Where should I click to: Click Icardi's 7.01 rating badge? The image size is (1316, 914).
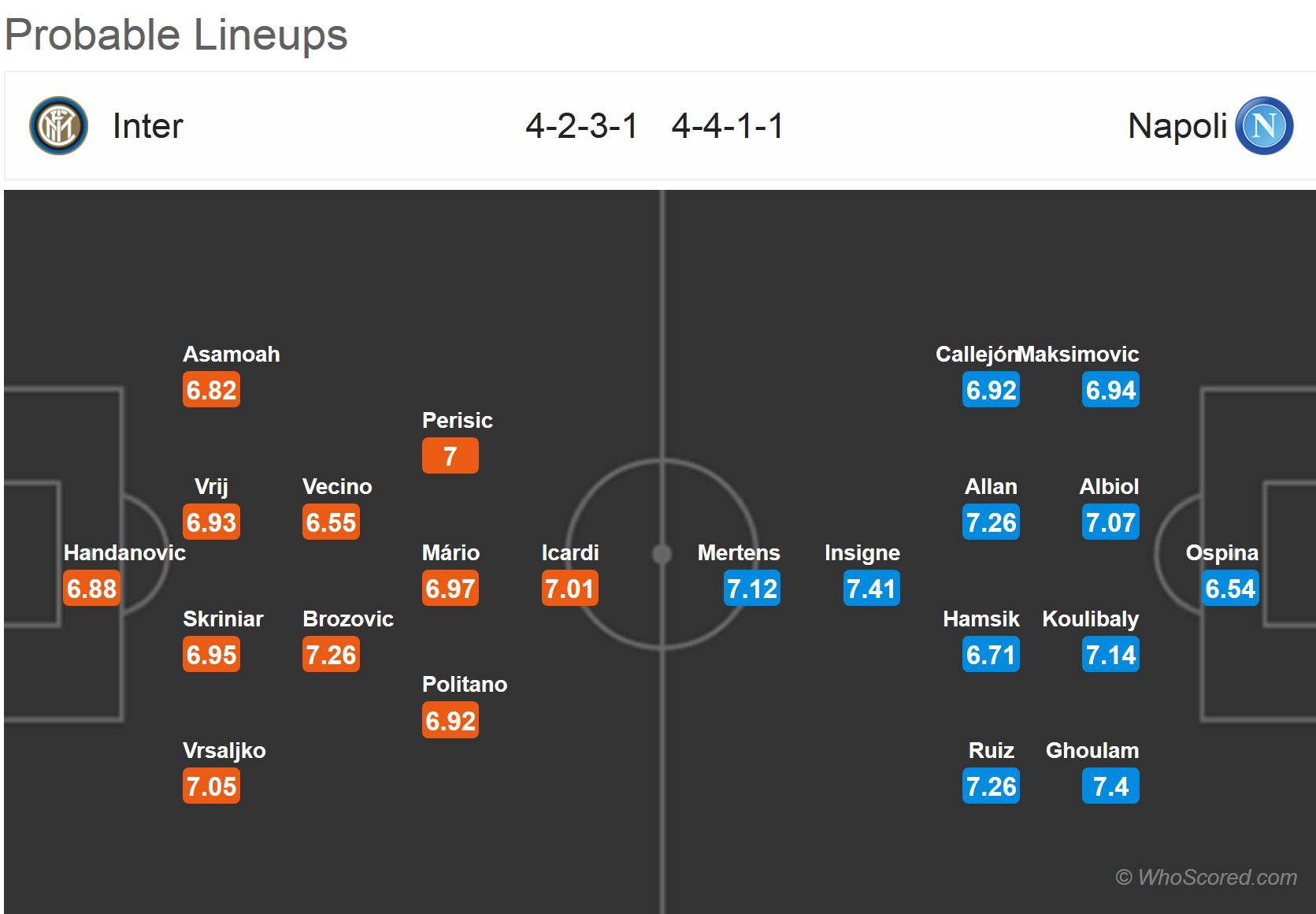point(570,589)
